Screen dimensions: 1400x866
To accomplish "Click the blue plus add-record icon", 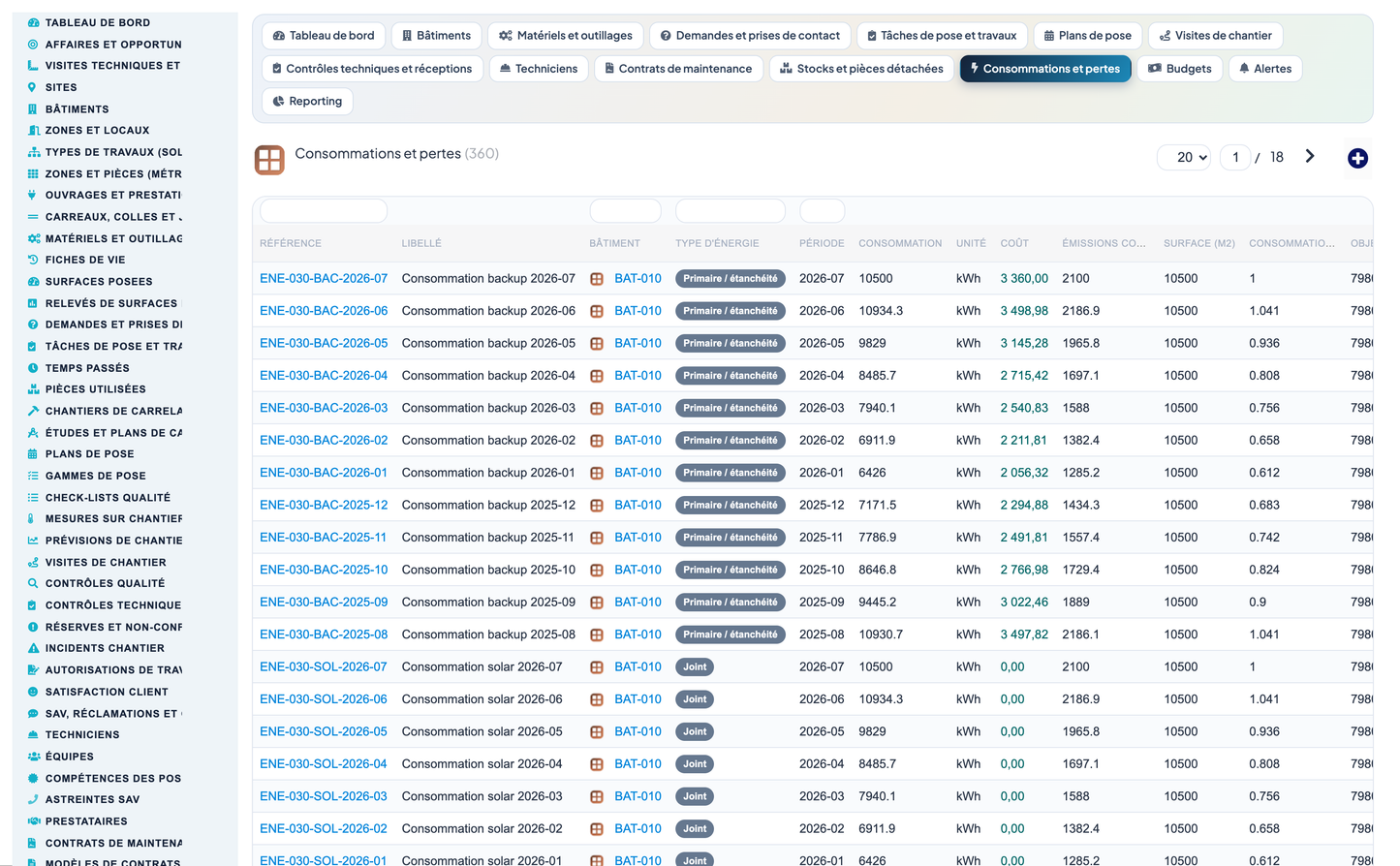I will 1357,158.
